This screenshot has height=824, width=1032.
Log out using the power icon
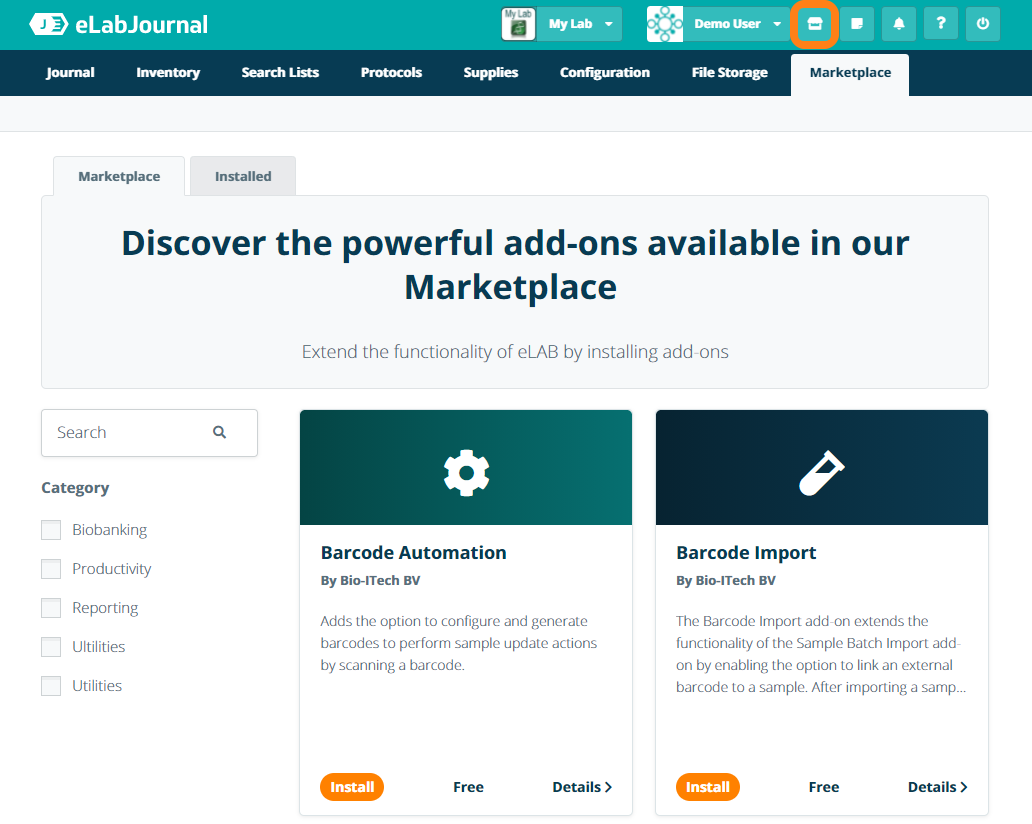(x=983, y=24)
